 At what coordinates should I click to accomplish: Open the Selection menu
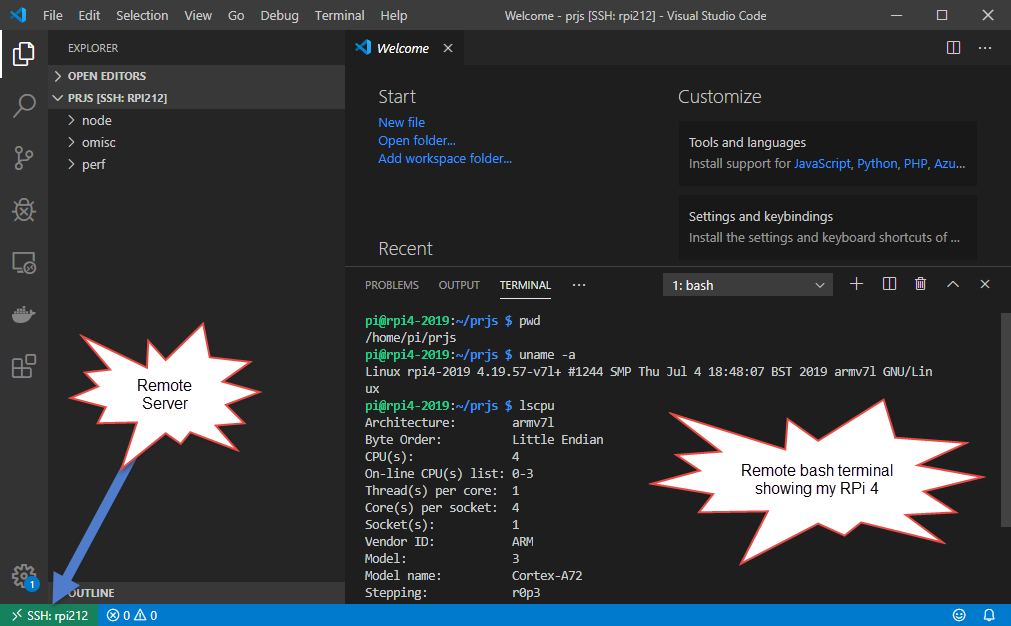tap(142, 15)
